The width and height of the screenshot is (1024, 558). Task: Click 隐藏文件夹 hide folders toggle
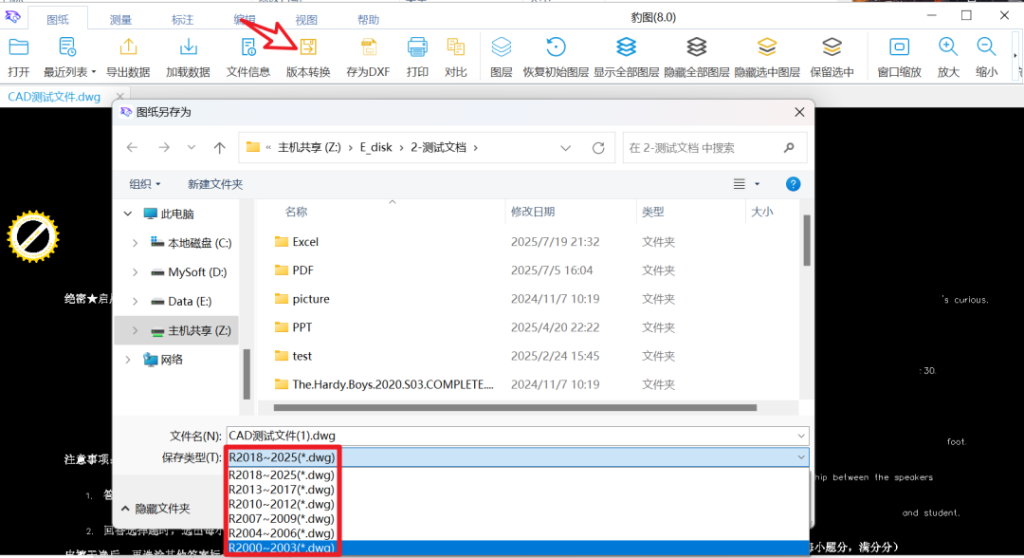155,508
